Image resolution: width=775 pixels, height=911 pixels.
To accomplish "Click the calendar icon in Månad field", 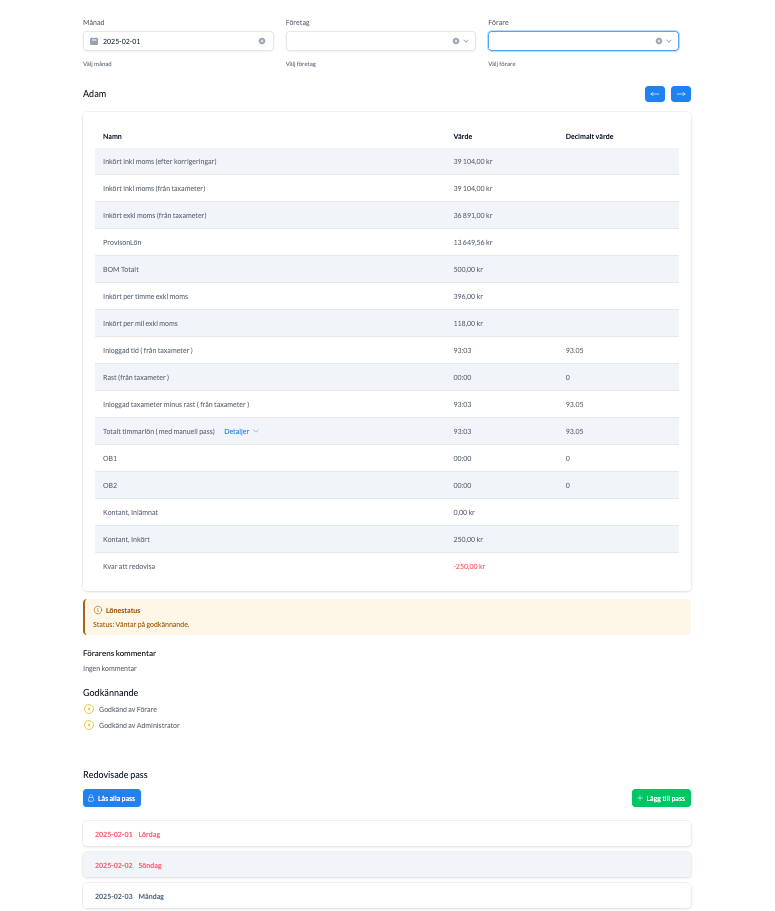I will click(x=94, y=41).
